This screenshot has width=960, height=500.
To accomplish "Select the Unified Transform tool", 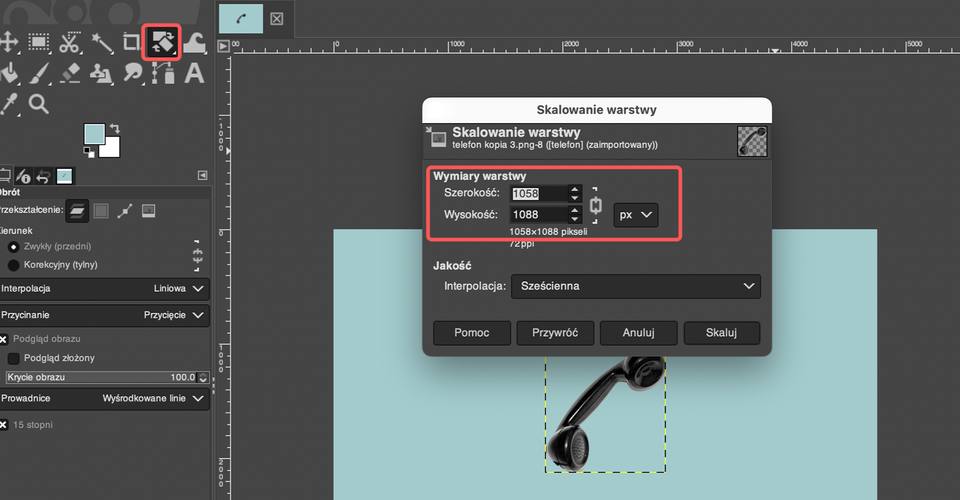I will click(161, 42).
